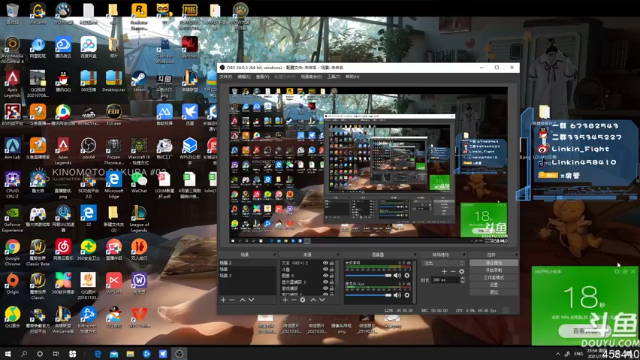The width and height of the screenshot is (640, 360).
Task: Add a scene transition with the plus icon
Action: pyautogui.click(x=444, y=271)
